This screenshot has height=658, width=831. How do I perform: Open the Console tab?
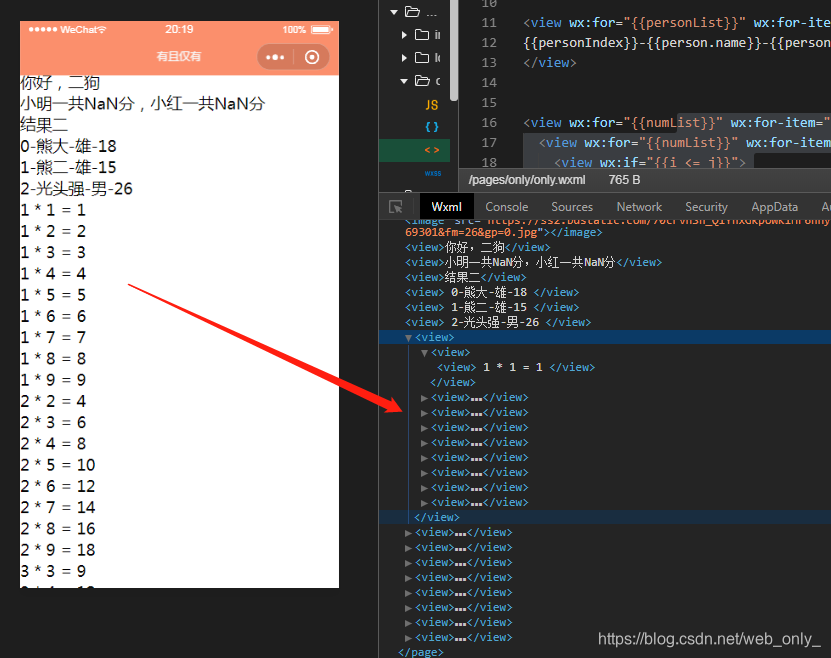pos(507,207)
